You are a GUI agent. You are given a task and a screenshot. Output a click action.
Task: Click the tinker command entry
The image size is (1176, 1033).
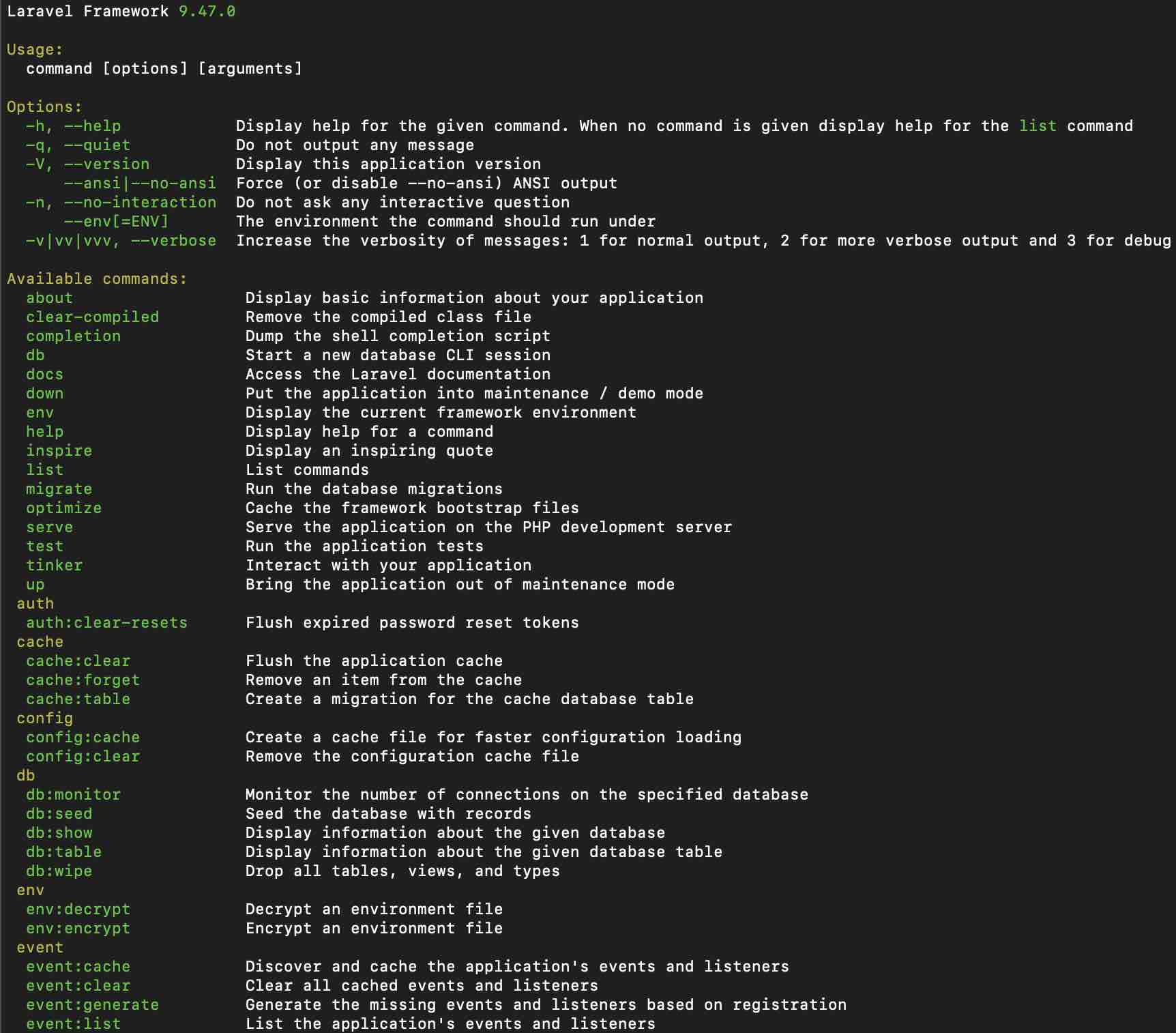54,565
